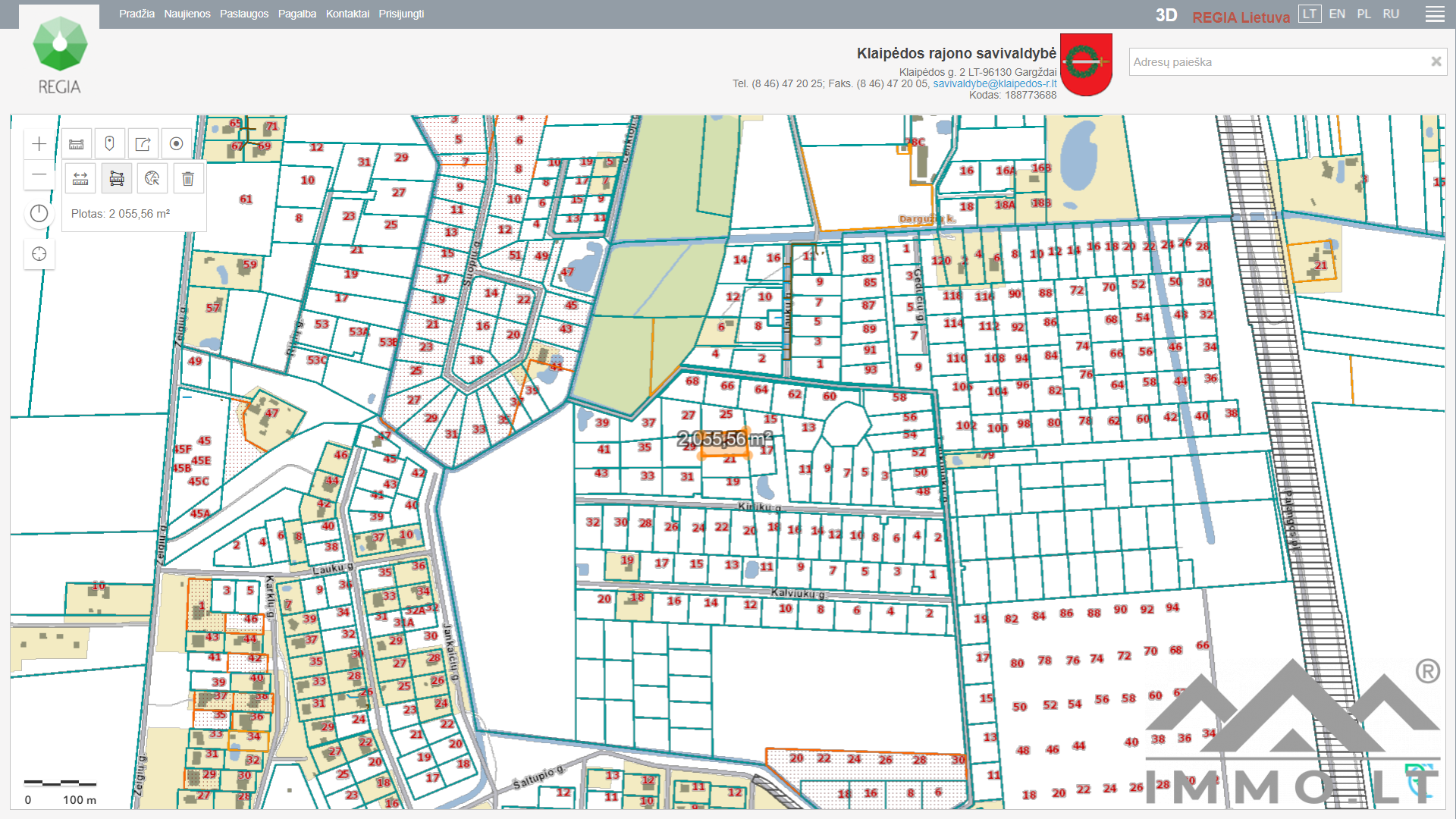The width and height of the screenshot is (1456, 819).
Task: Zoom out the map with minus button
Action: [39, 174]
